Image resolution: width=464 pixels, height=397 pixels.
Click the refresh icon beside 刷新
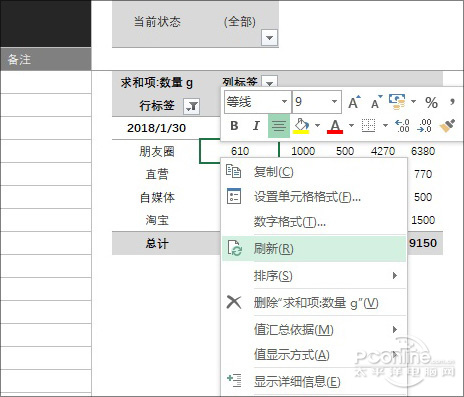235,248
